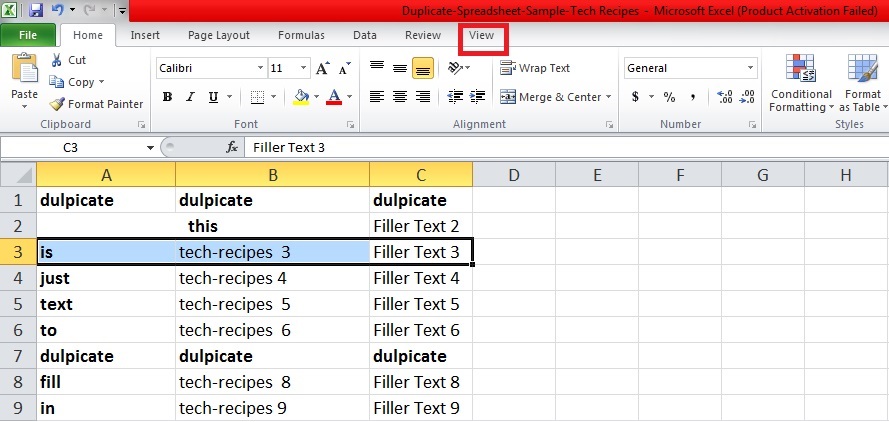The height and width of the screenshot is (422, 889).
Task: Open the Calibri font name dropdown
Action: pyautogui.click(x=259, y=68)
